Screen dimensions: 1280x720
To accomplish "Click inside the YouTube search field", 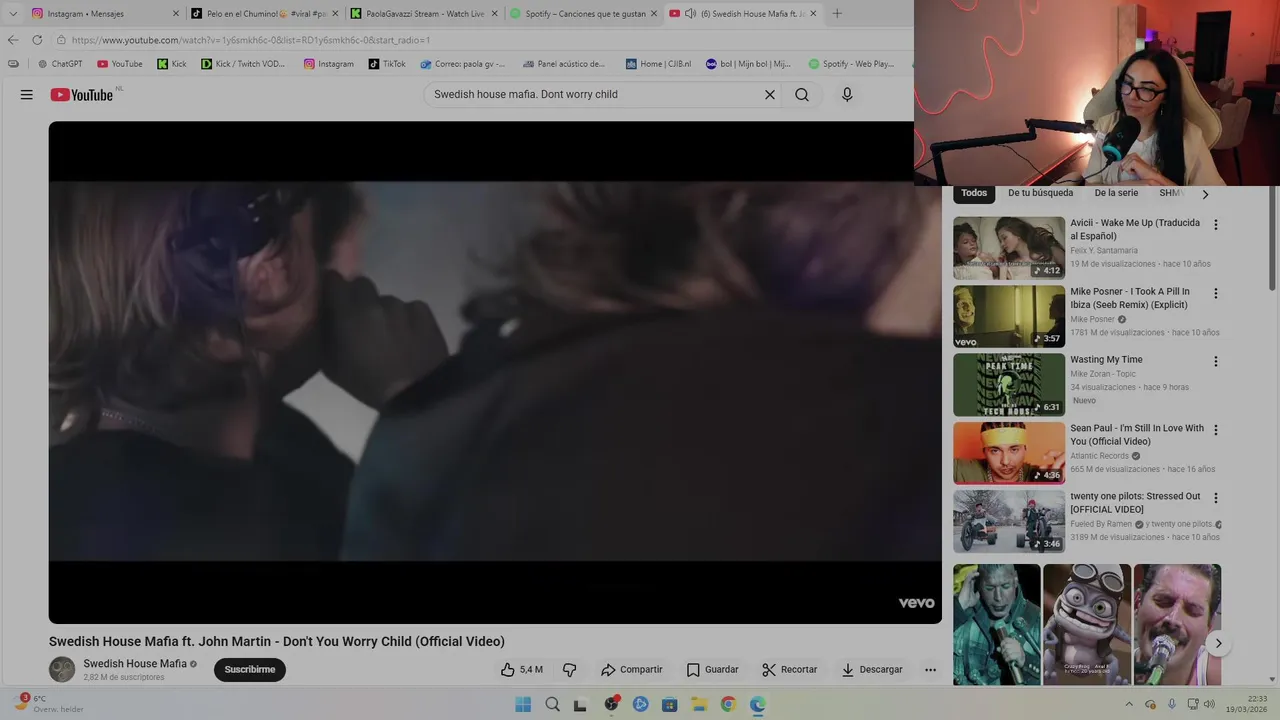I will 595,95.
